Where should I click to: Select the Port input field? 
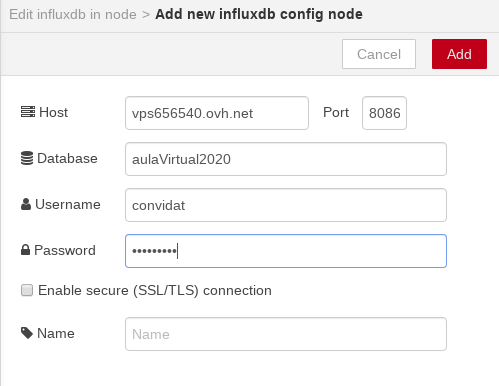click(384, 113)
